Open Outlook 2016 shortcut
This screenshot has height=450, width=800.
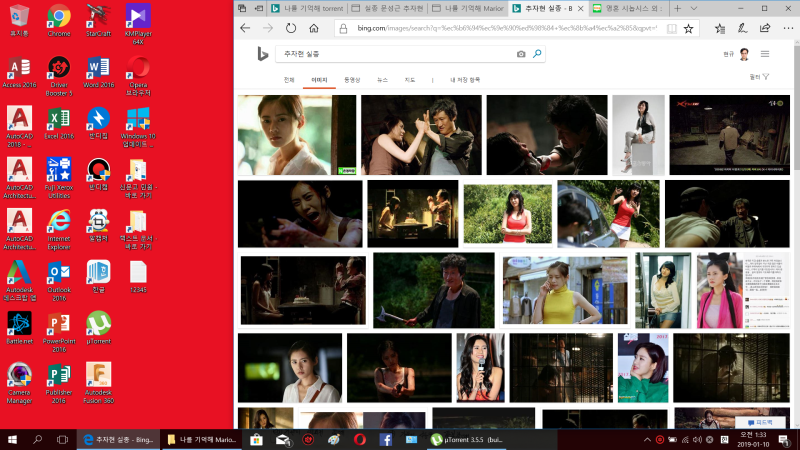click(59, 281)
